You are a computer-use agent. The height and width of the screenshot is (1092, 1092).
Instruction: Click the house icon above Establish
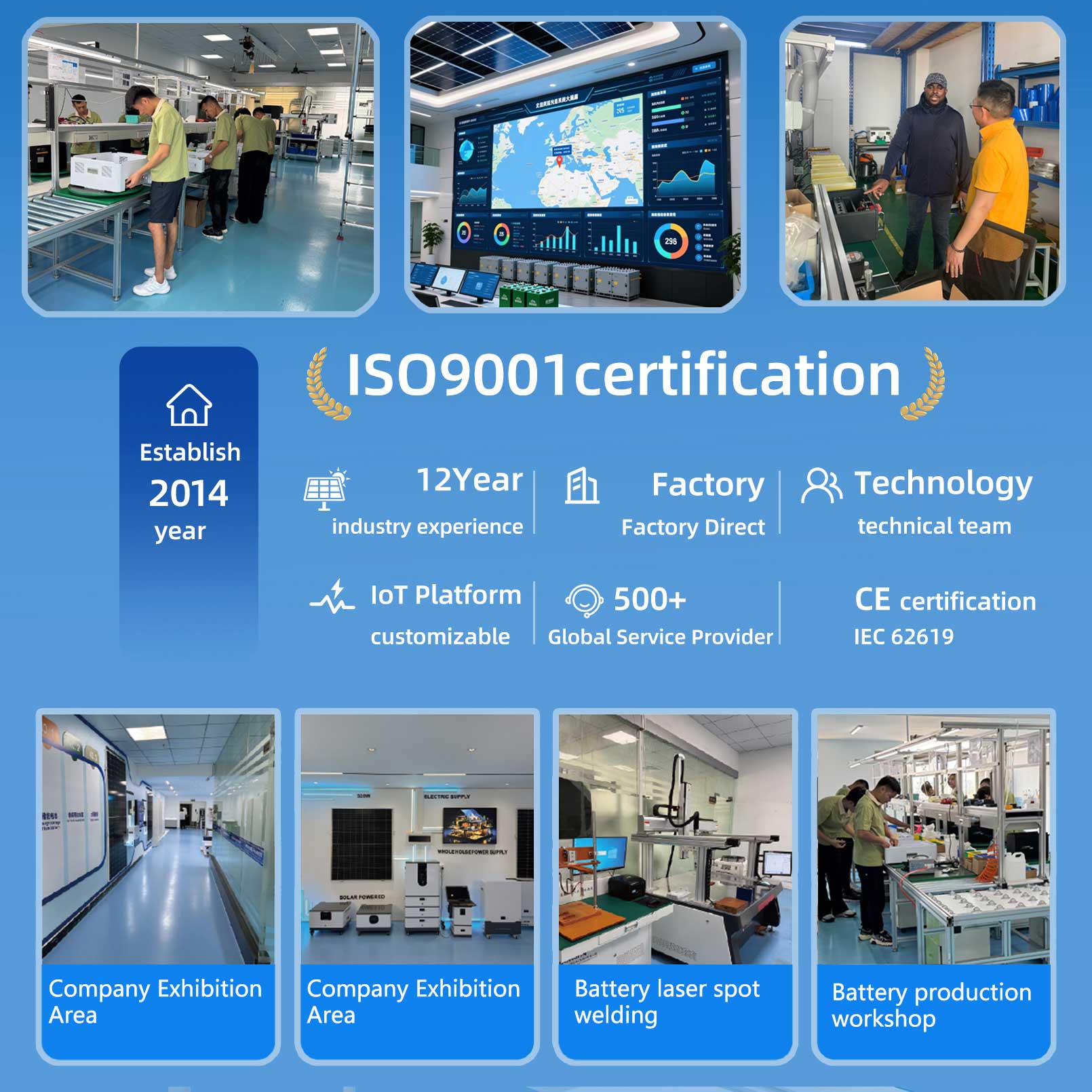[x=189, y=405]
